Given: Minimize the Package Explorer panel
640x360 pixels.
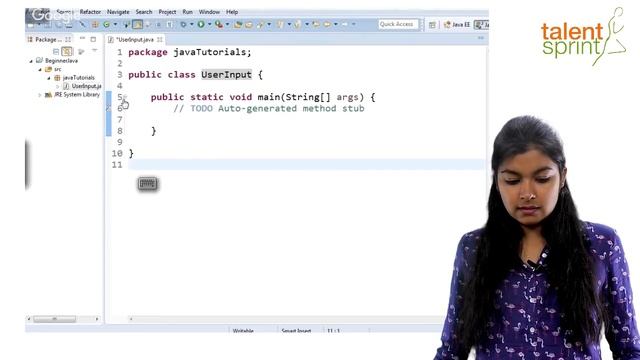Looking at the screenshot, I should point(82,39).
